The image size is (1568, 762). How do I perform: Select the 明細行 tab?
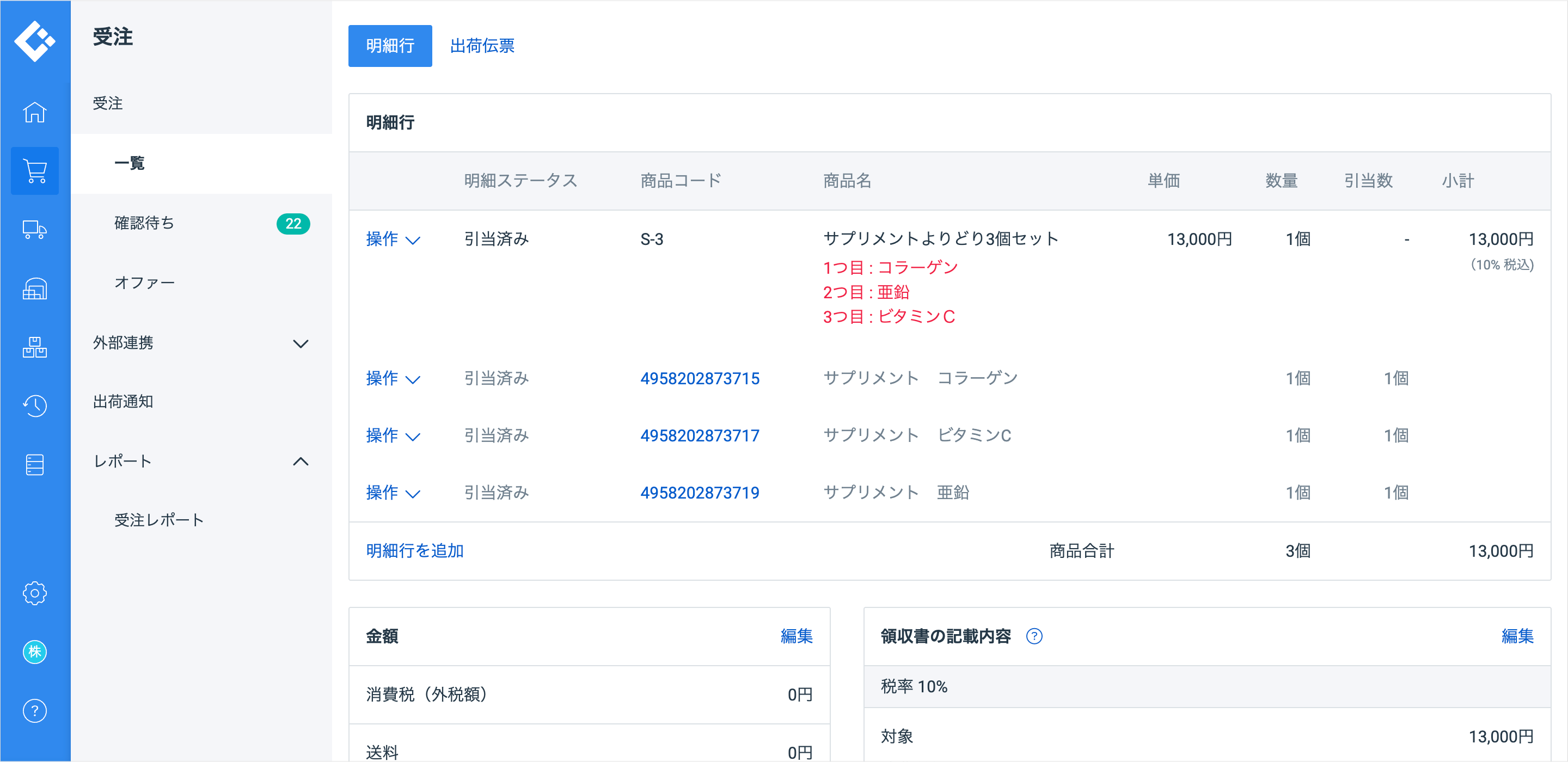tap(390, 46)
